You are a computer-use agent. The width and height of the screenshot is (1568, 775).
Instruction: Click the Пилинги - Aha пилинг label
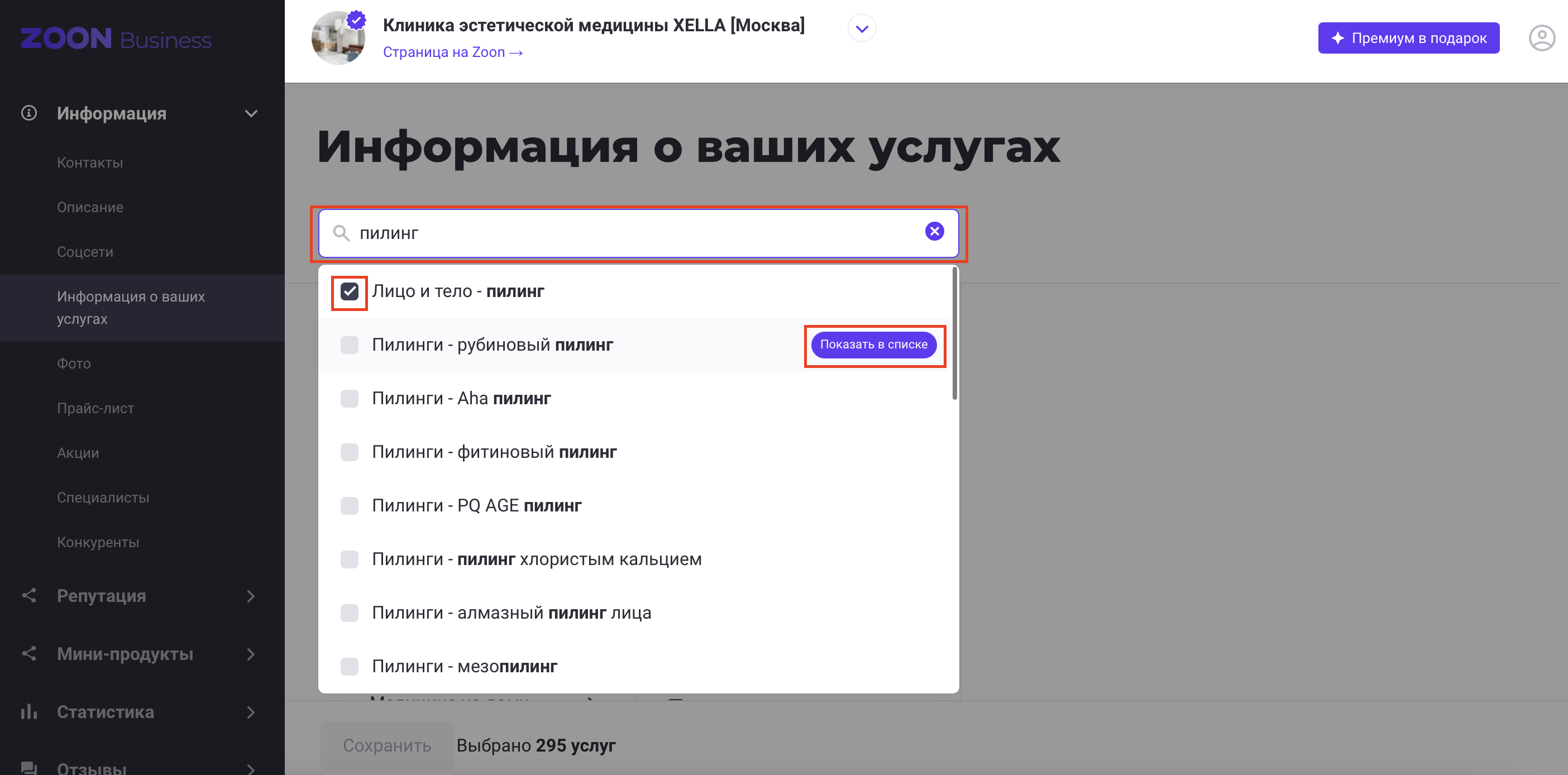(x=461, y=398)
